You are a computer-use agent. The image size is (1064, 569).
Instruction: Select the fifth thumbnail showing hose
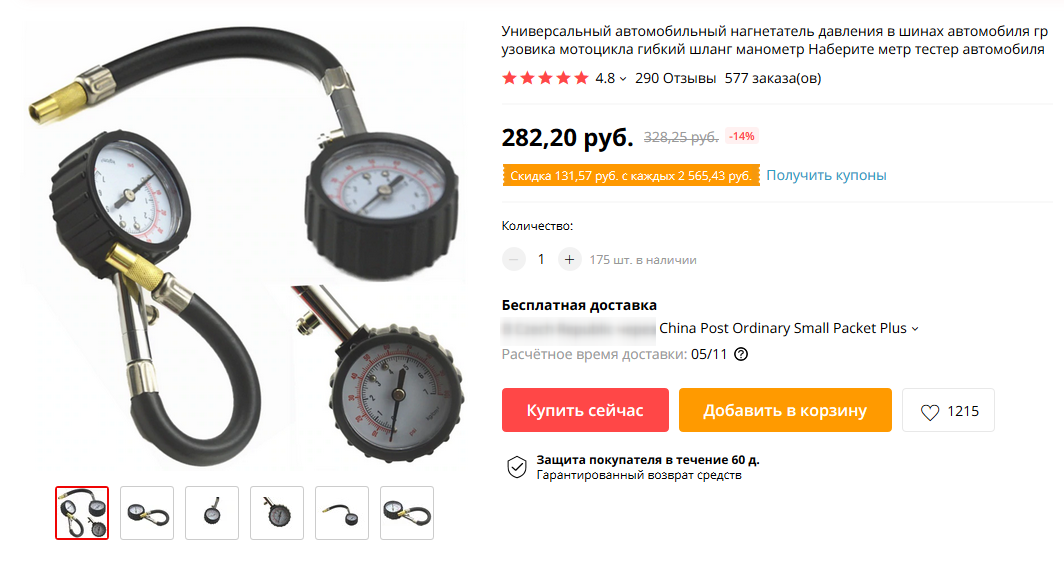[x=342, y=513]
